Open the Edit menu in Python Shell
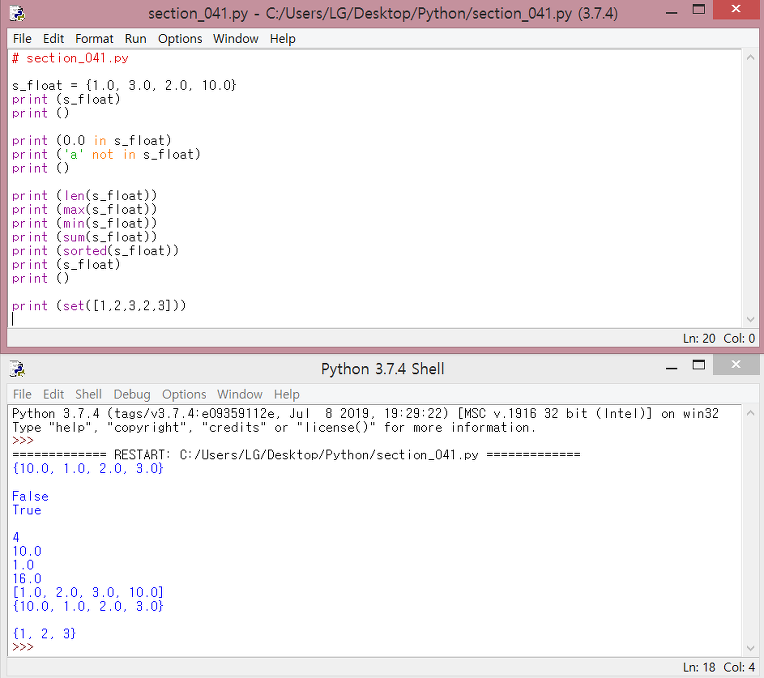Viewport: 764px width, 678px height. tap(53, 394)
